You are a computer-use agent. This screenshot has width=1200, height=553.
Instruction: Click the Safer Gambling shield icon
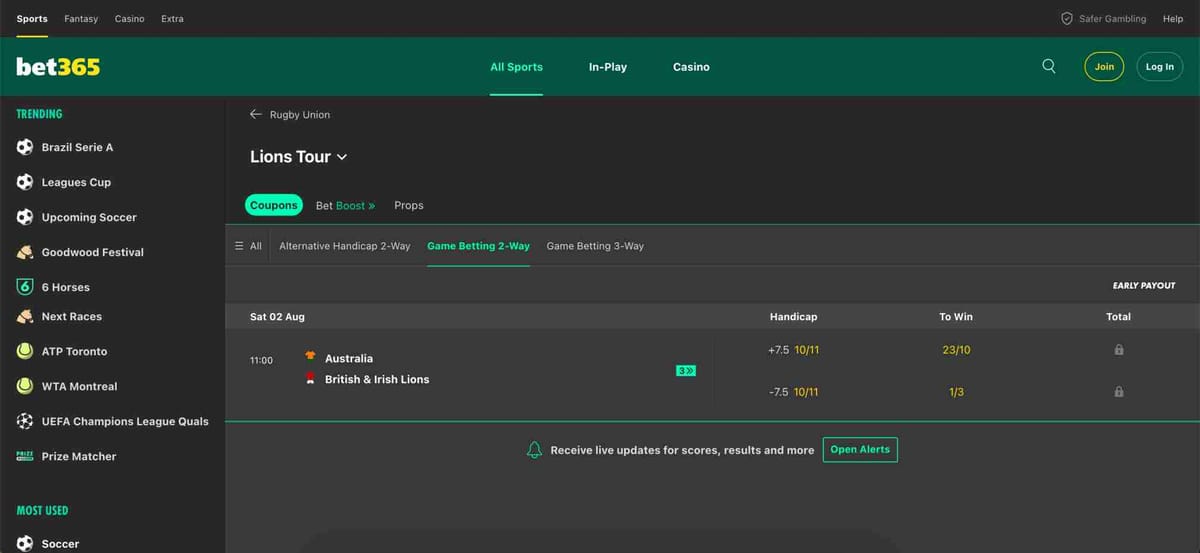click(x=1067, y=19)
